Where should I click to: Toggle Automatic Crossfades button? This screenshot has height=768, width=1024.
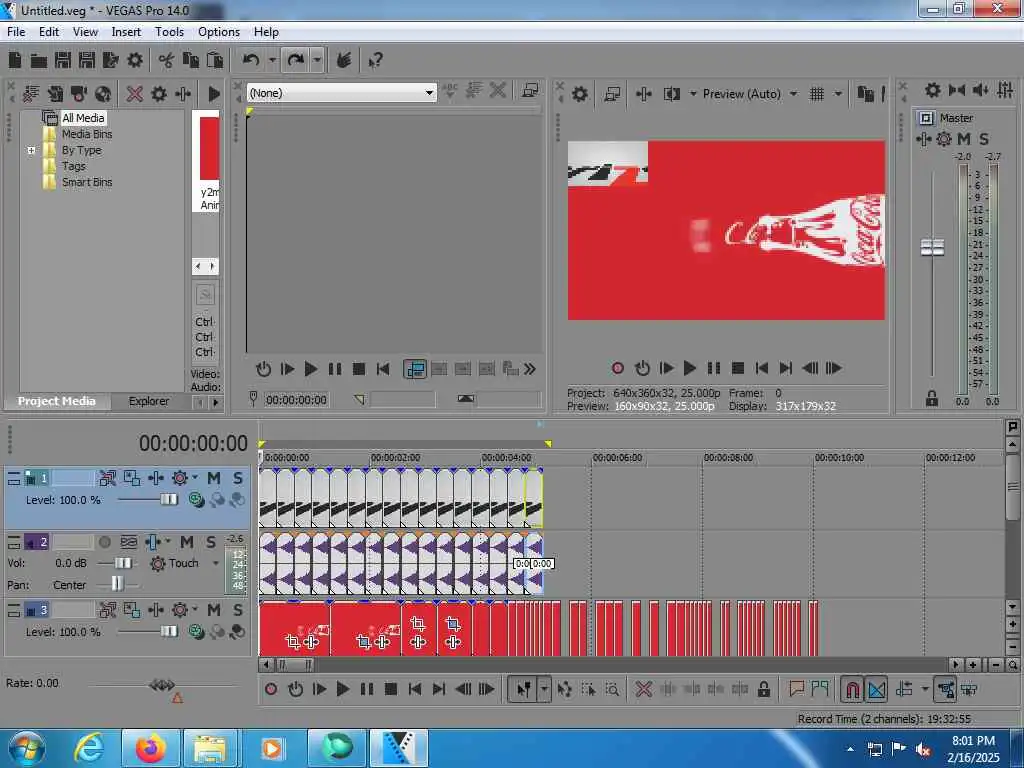click(x=876, y=689)
